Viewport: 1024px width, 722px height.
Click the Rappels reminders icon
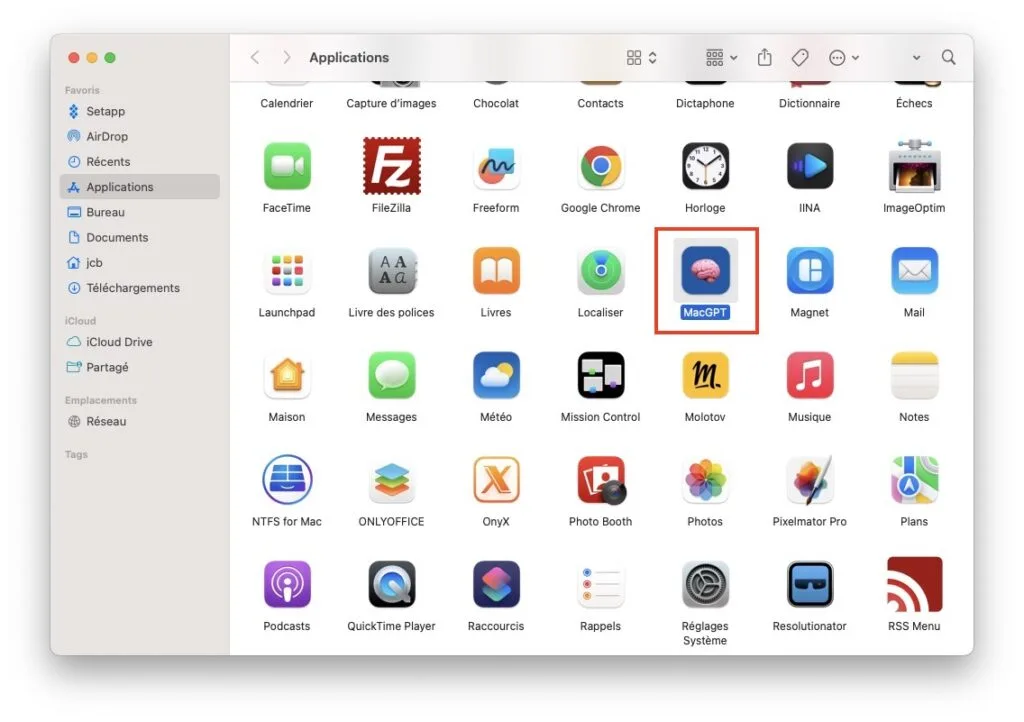(x=601, y=584)
